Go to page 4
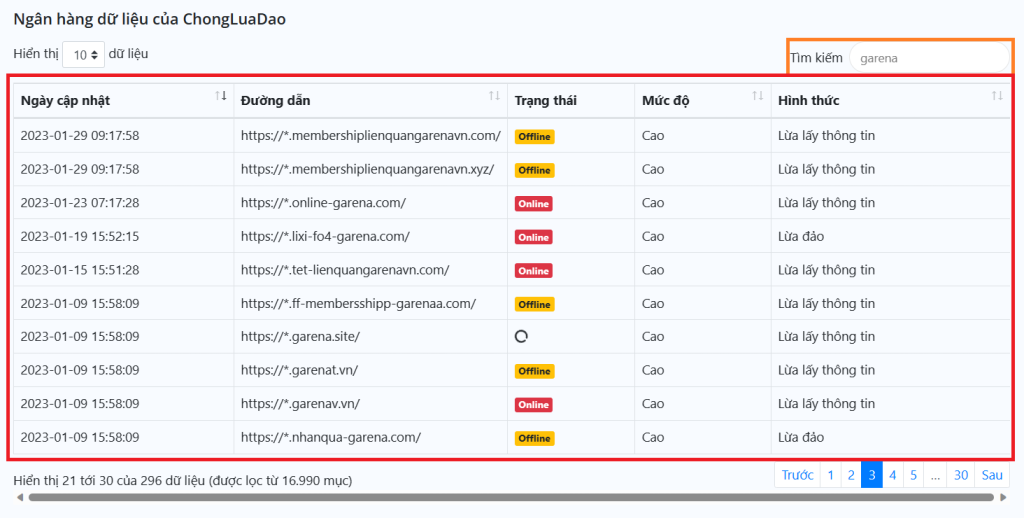This screenshot has height=518, width=1024. coord(893,475)
